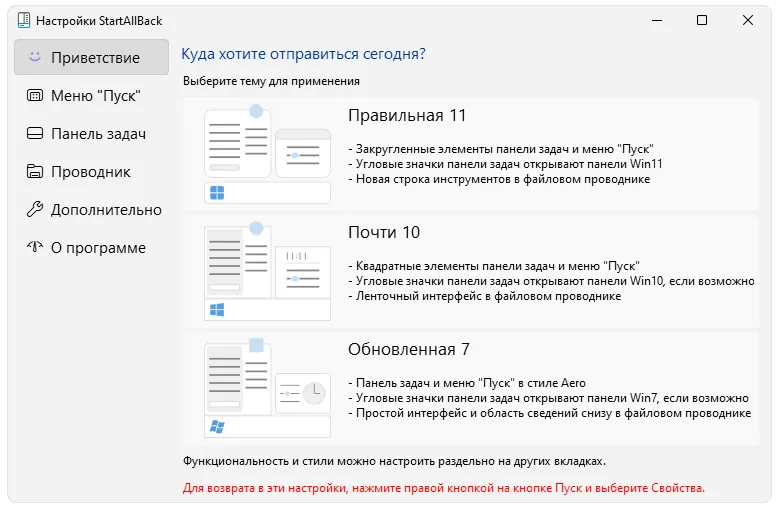Switch to Меню "Пуск" tab
Viewport: 781px width, 510px height.
click(92, 95)
